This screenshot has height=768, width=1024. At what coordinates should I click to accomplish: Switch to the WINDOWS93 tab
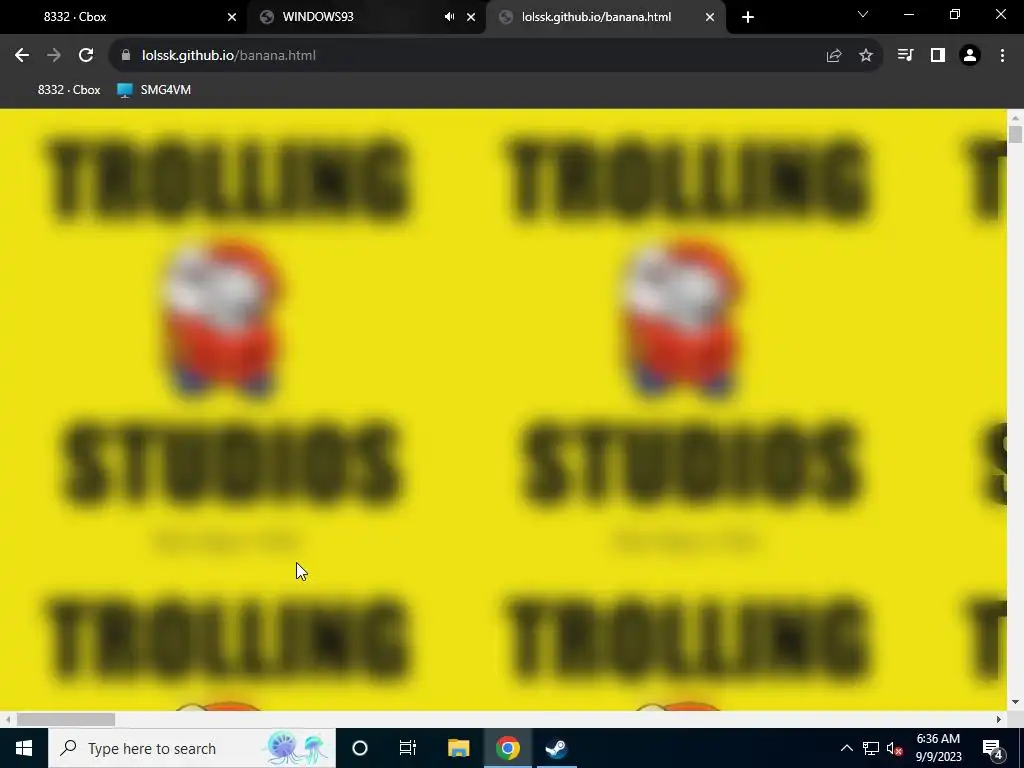pyautogui.click(x=353, y=17)
